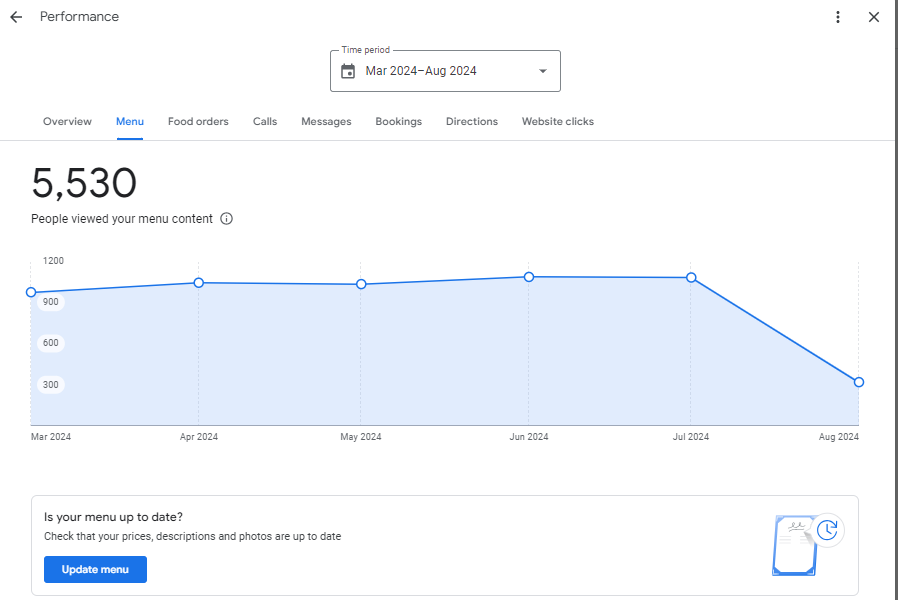Click the Apr 2024 graph marker

[x=199, y=283]
